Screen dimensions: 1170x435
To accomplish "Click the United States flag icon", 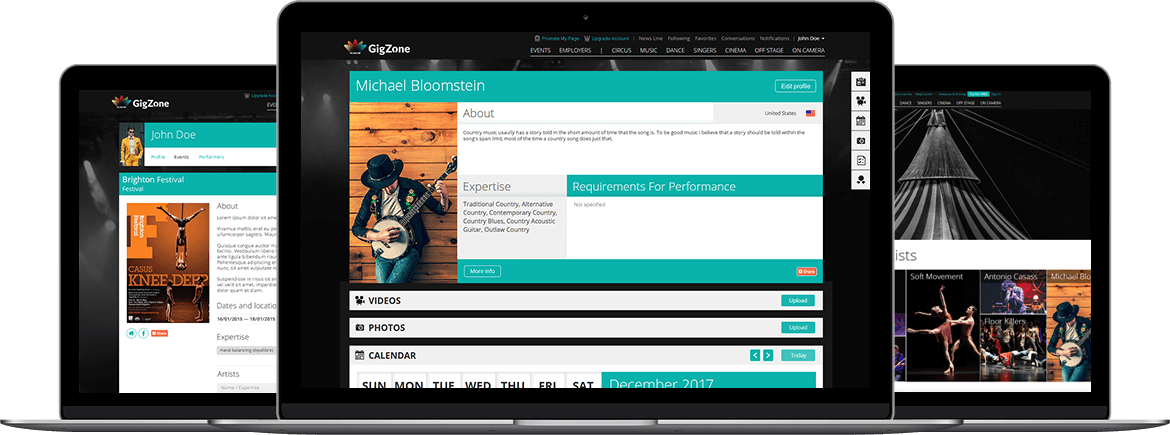I will [810, 113].
